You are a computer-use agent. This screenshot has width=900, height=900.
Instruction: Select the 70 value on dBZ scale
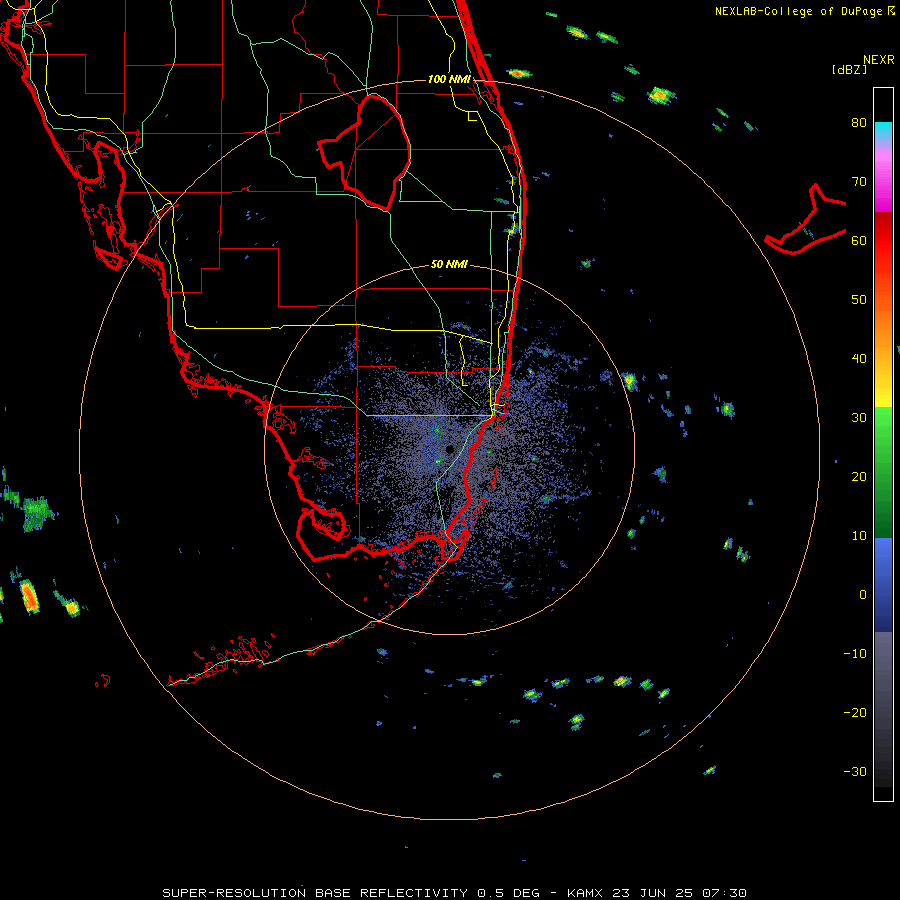click(859, 182)
